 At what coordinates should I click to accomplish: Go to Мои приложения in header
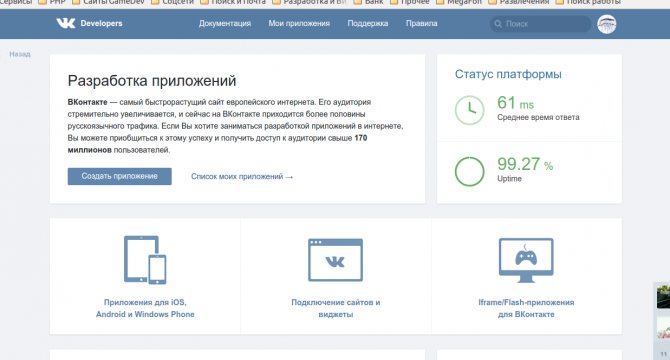click(299, 23)
